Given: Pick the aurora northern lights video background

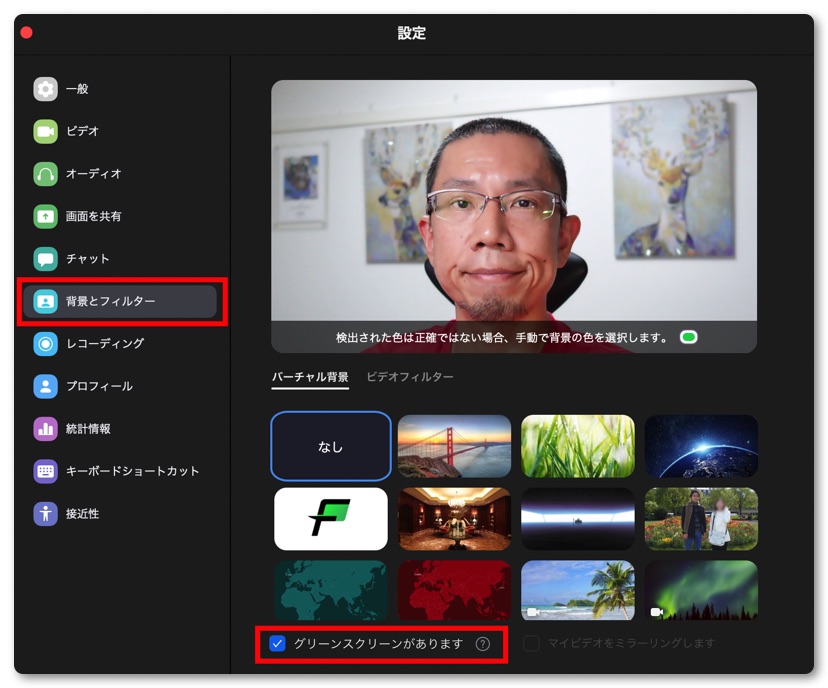Looking at the screenshot, I should (700, 590).
